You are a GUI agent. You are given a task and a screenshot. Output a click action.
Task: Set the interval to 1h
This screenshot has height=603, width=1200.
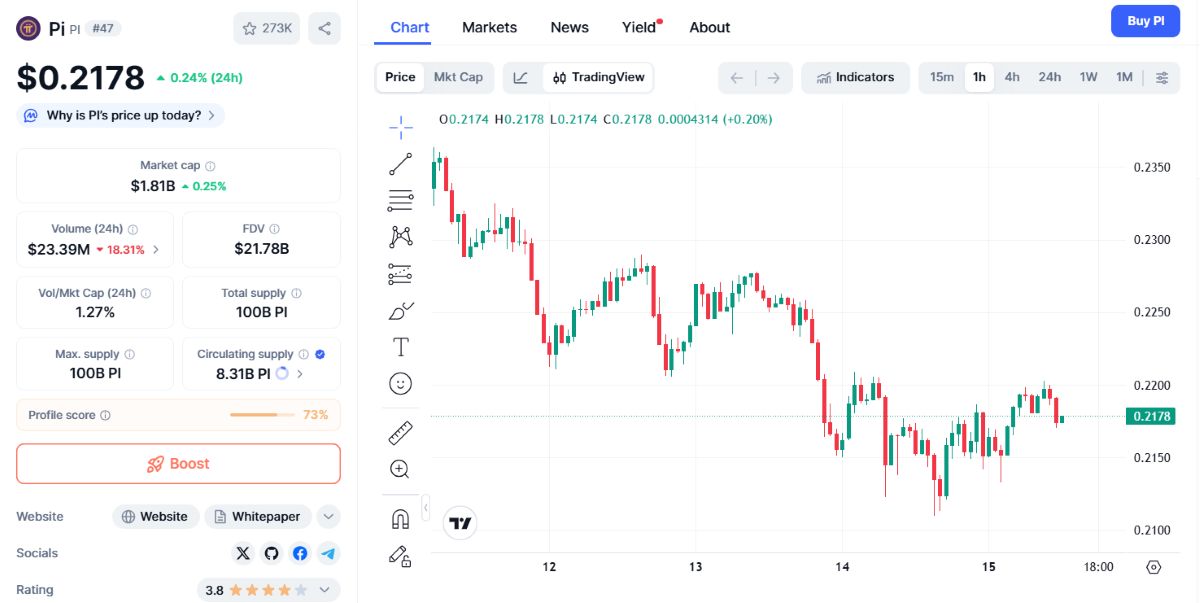tap(979, 77)
